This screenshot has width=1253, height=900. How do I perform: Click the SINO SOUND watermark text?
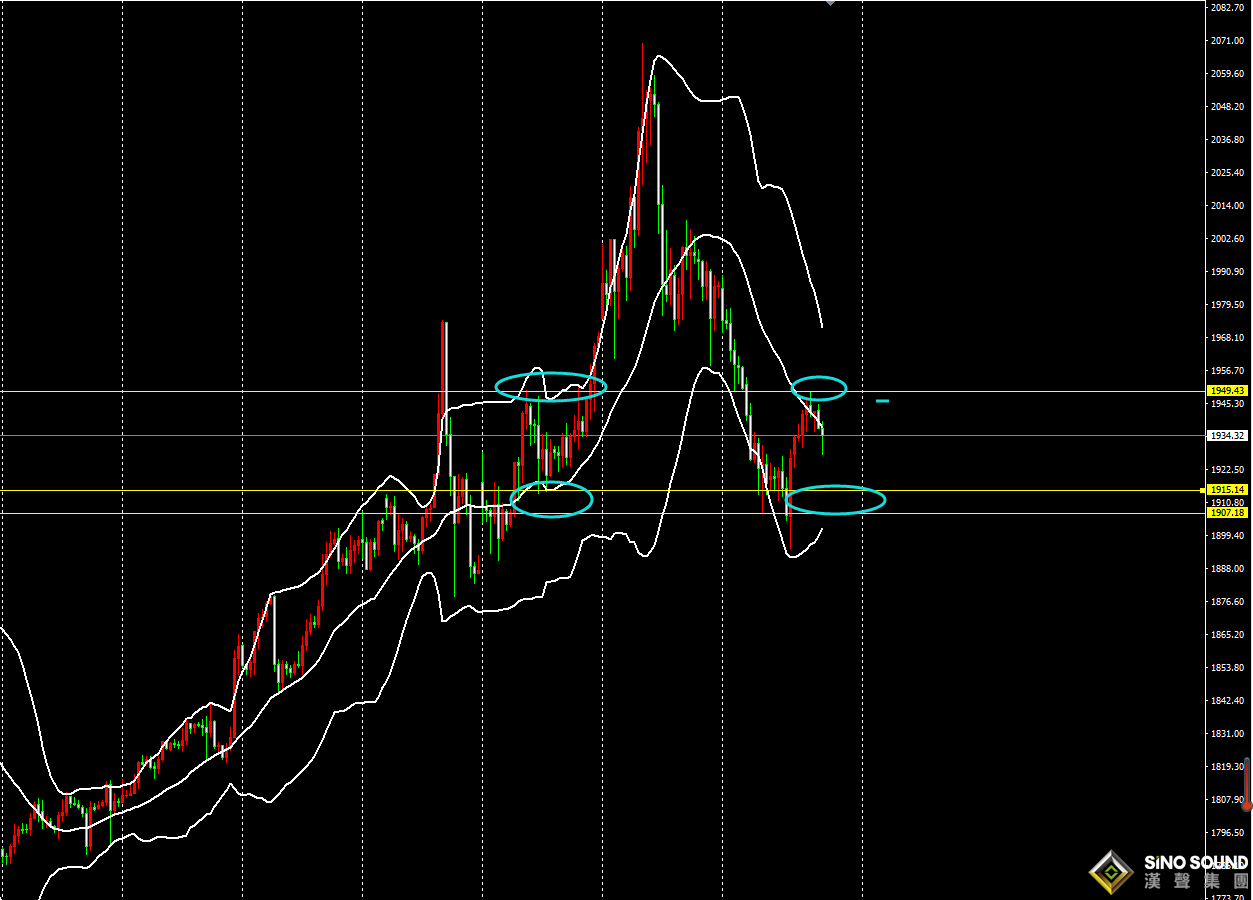coord(1196,862)
